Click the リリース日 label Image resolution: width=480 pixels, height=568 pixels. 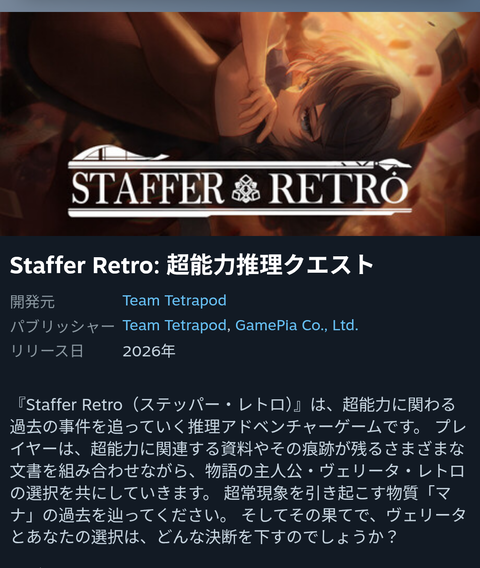click(x=47, y=351)
